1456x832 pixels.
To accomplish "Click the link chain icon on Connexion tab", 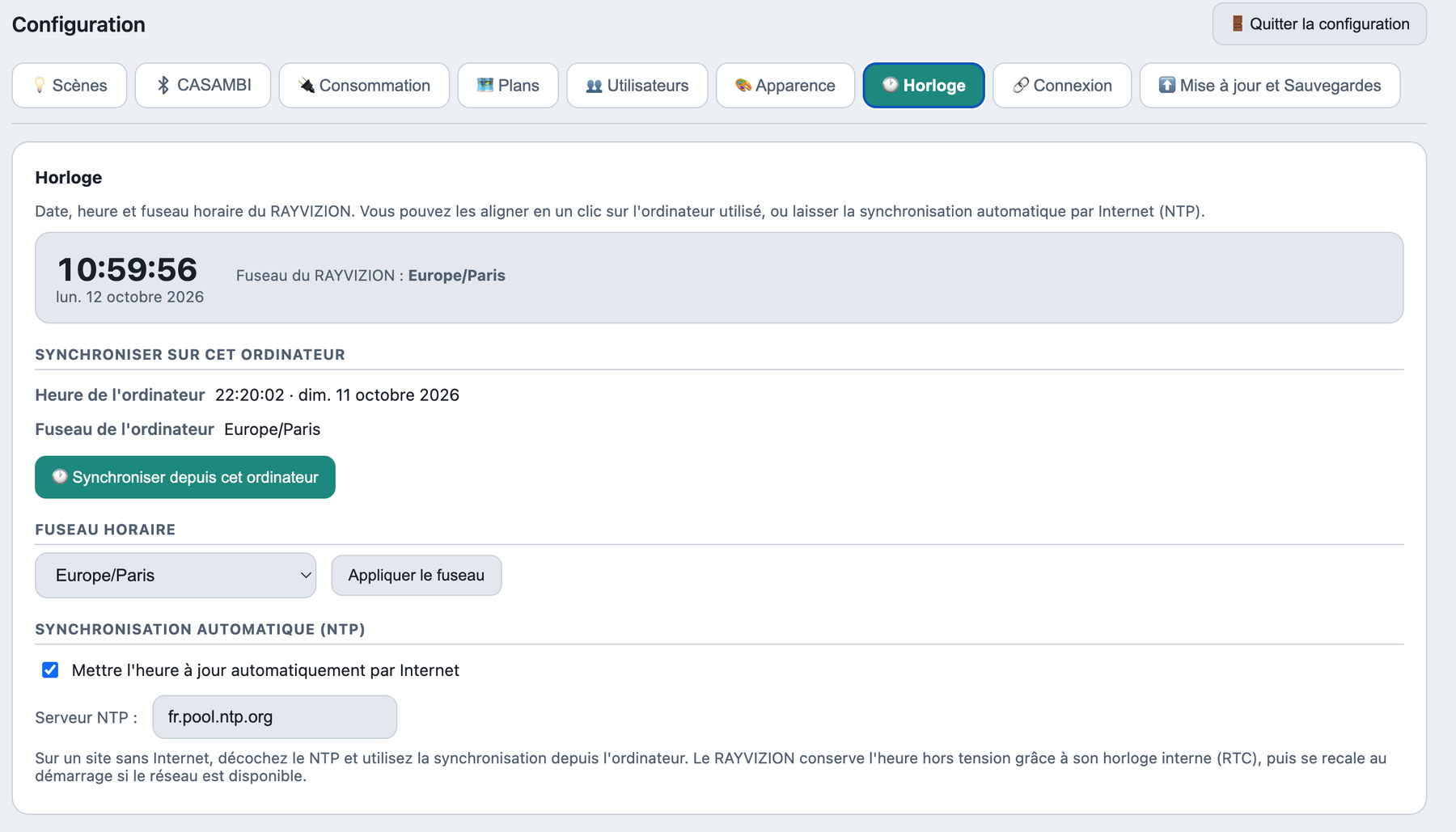I will (1021, 85).
